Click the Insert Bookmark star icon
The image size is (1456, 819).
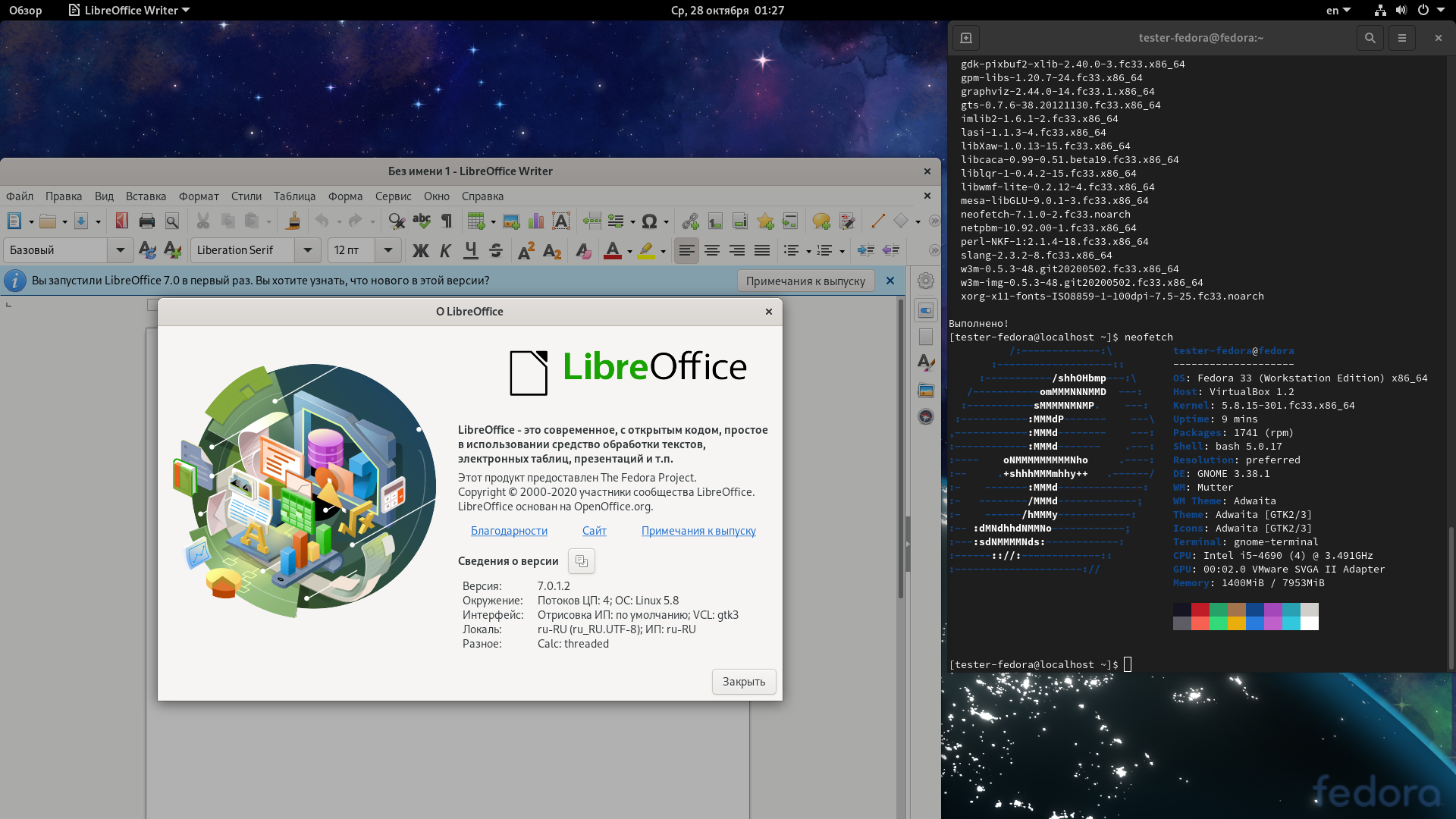[765, 221]
